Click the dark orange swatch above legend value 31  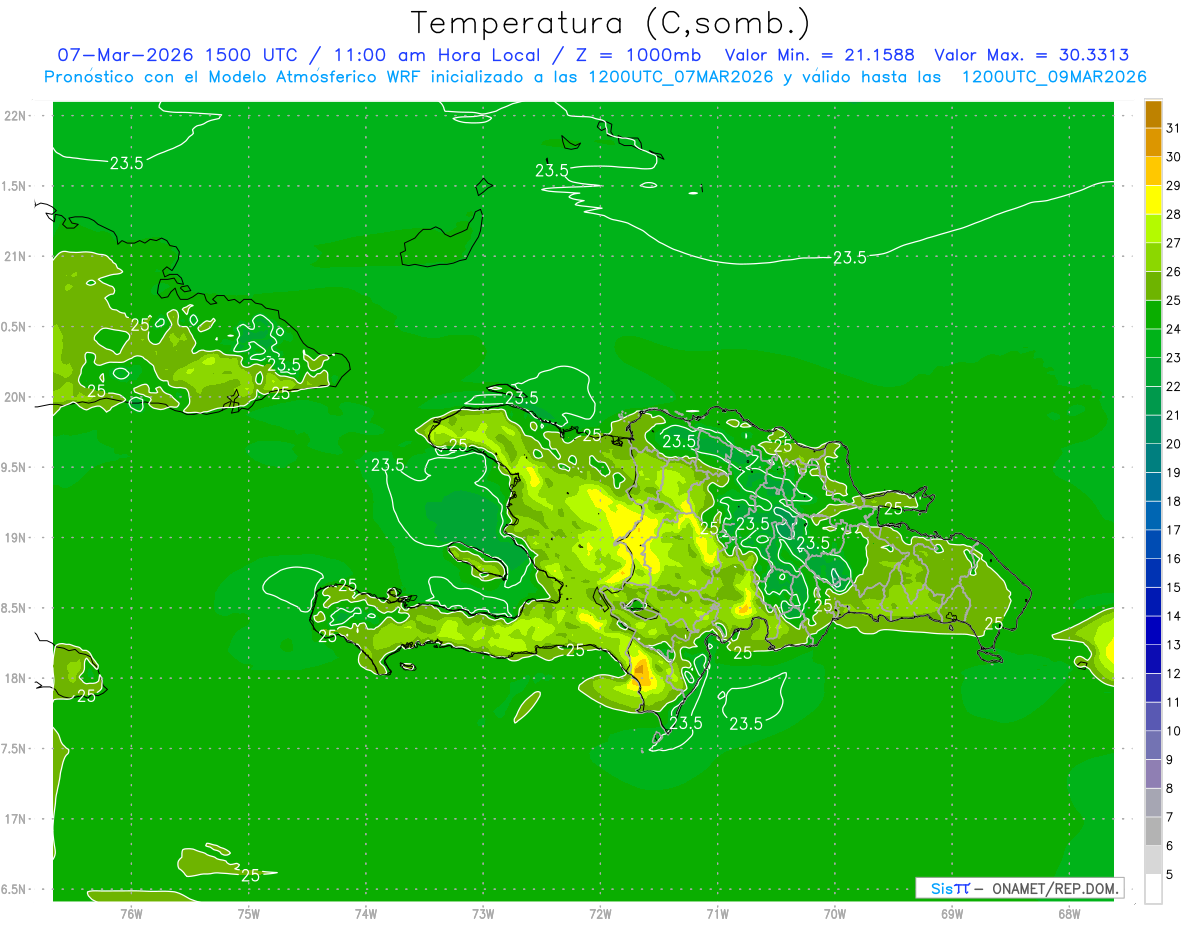tap(1153, 114)
